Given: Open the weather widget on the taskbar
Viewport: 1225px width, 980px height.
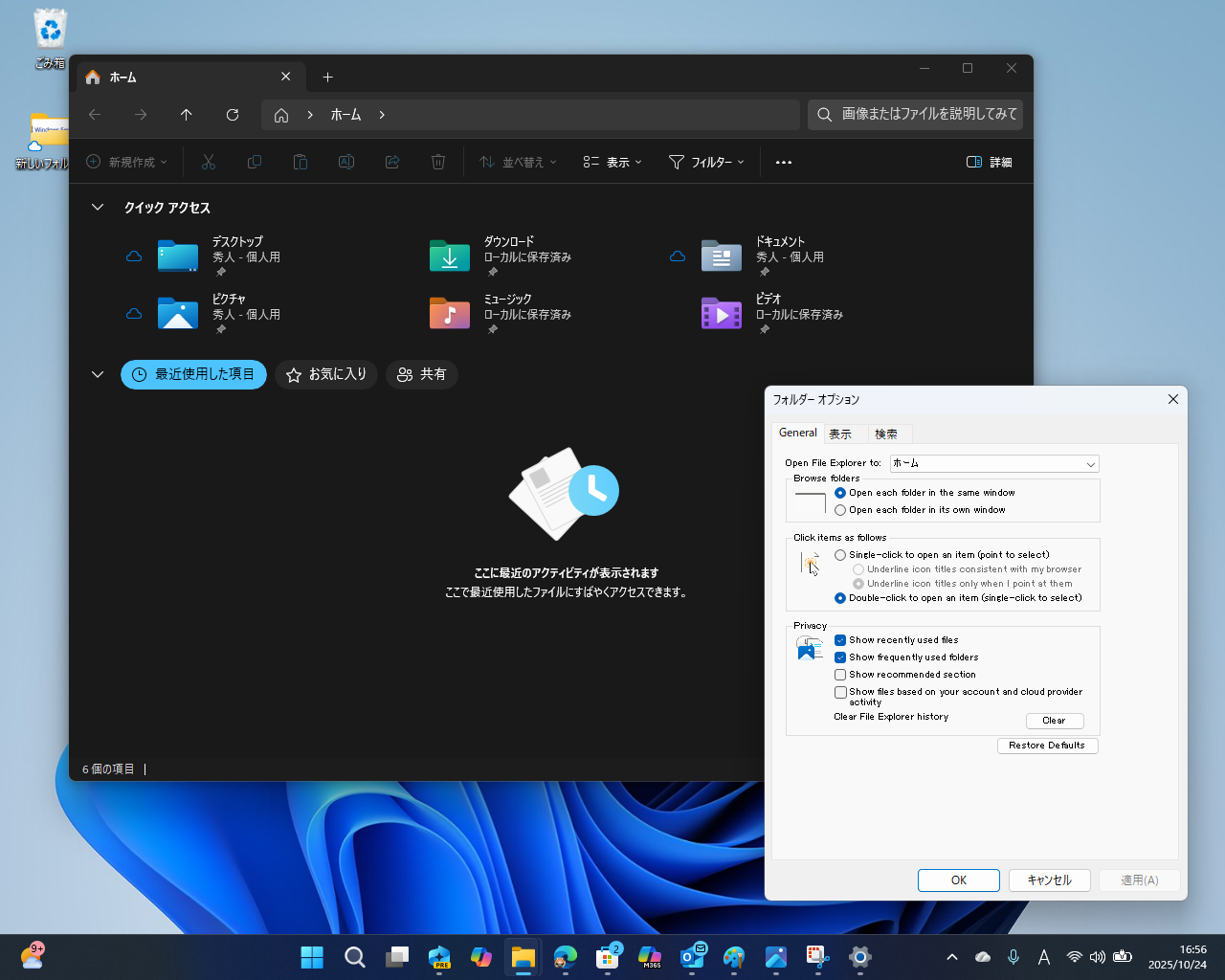Looking at the screenshot, I should point(33,957).
